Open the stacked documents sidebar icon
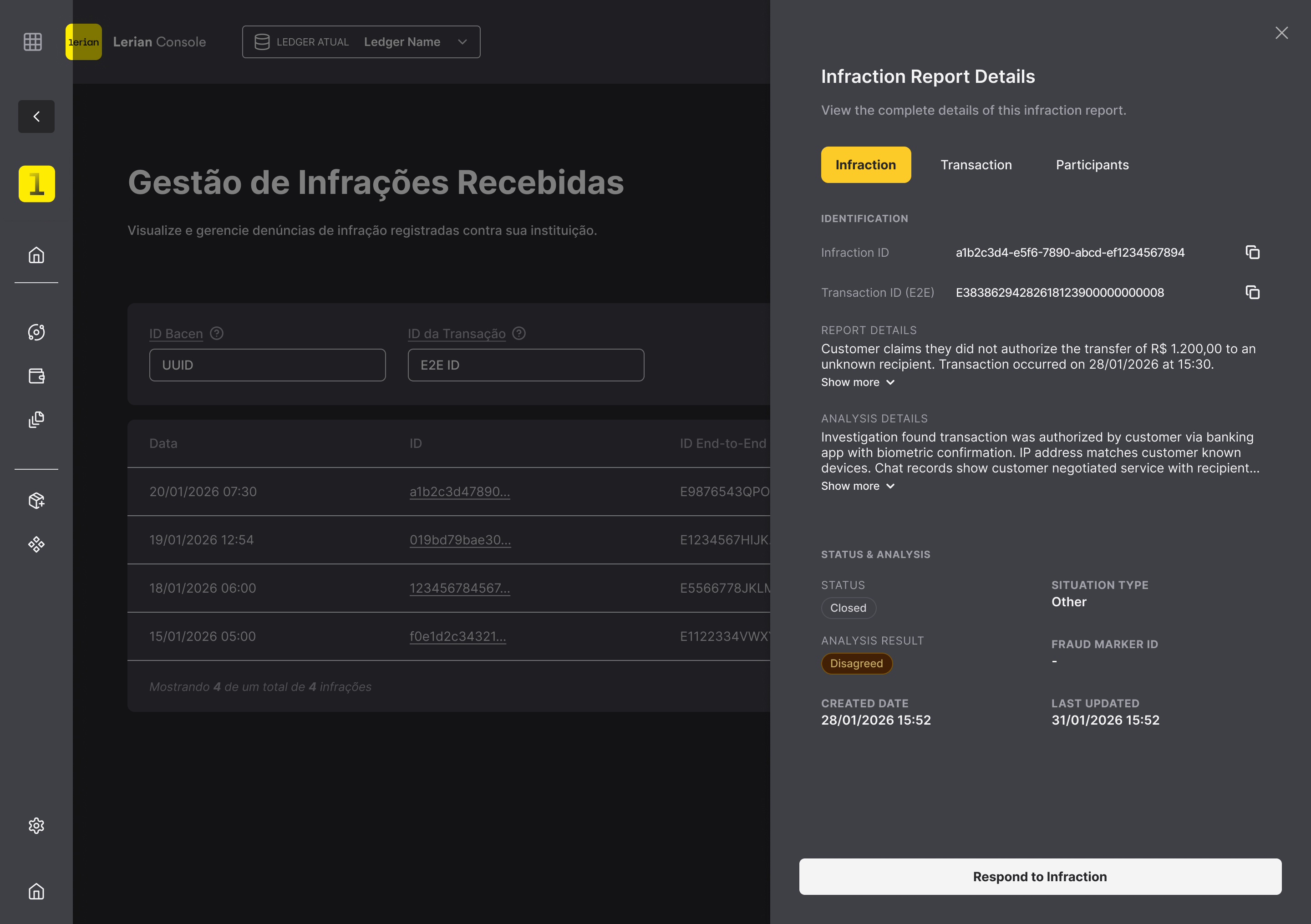 36,420
